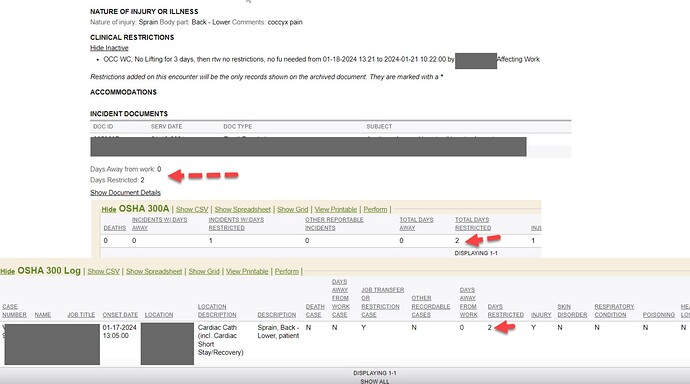Sort log by Days Away From Work column
Screen dimensions: 690x384
[468, 302]
